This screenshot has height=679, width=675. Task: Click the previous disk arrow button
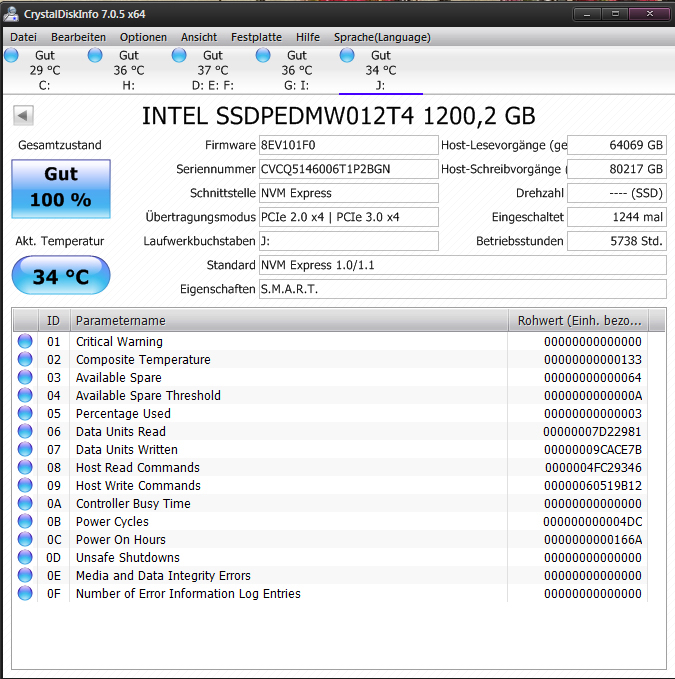click(22, 116)
